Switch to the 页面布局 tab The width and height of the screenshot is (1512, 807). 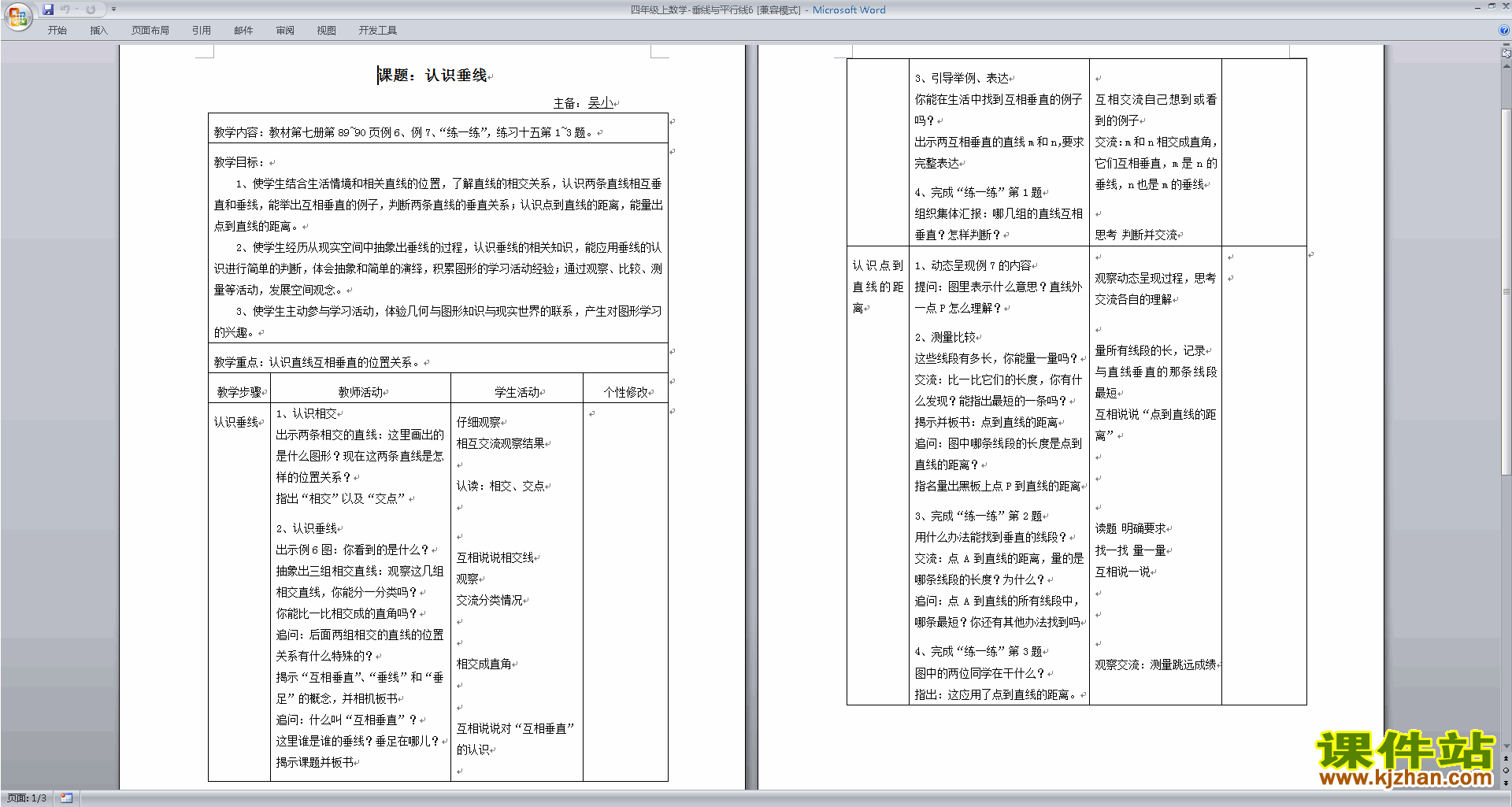coord(150,30)
